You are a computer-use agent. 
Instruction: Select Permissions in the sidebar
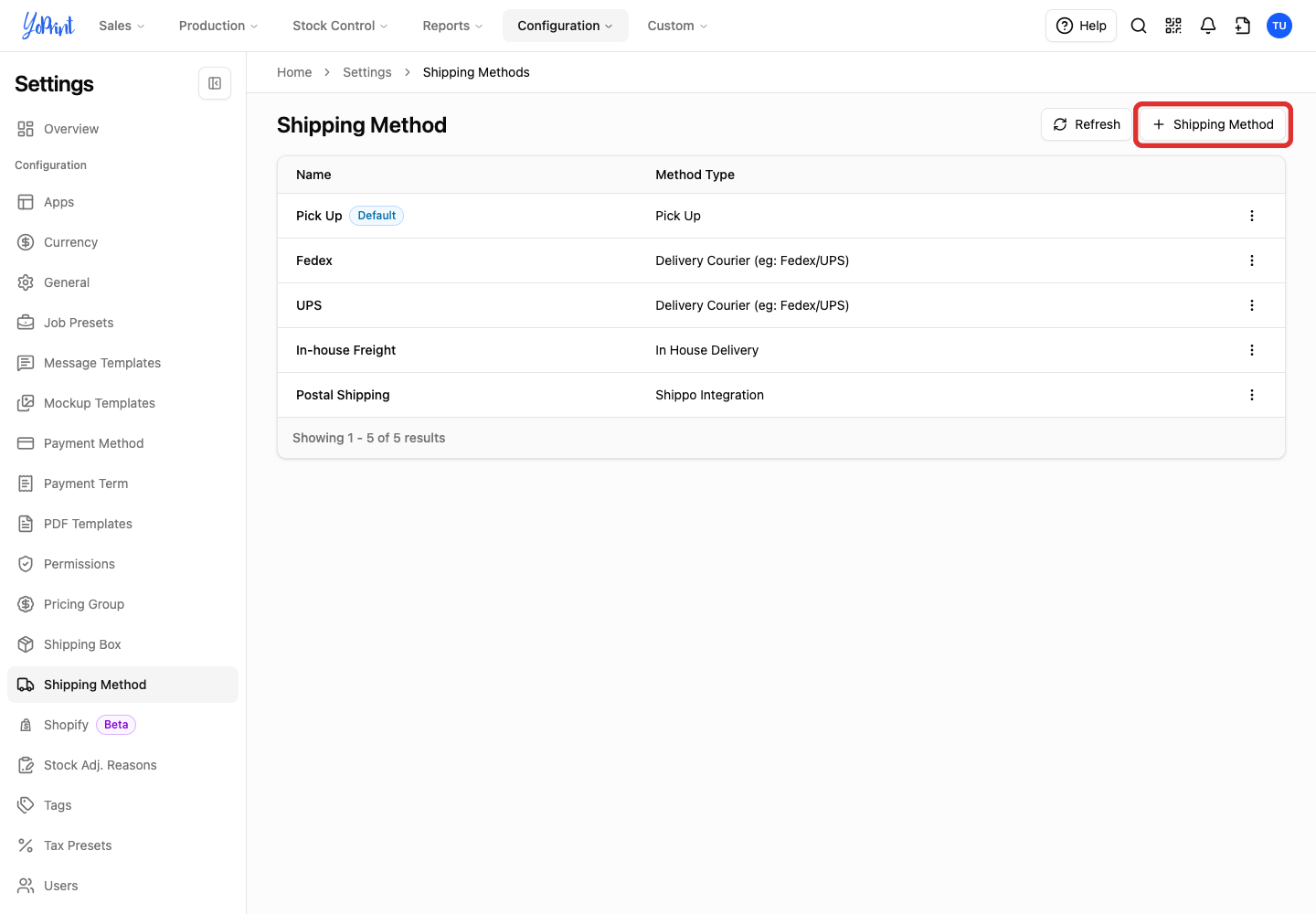coord(122,564)
